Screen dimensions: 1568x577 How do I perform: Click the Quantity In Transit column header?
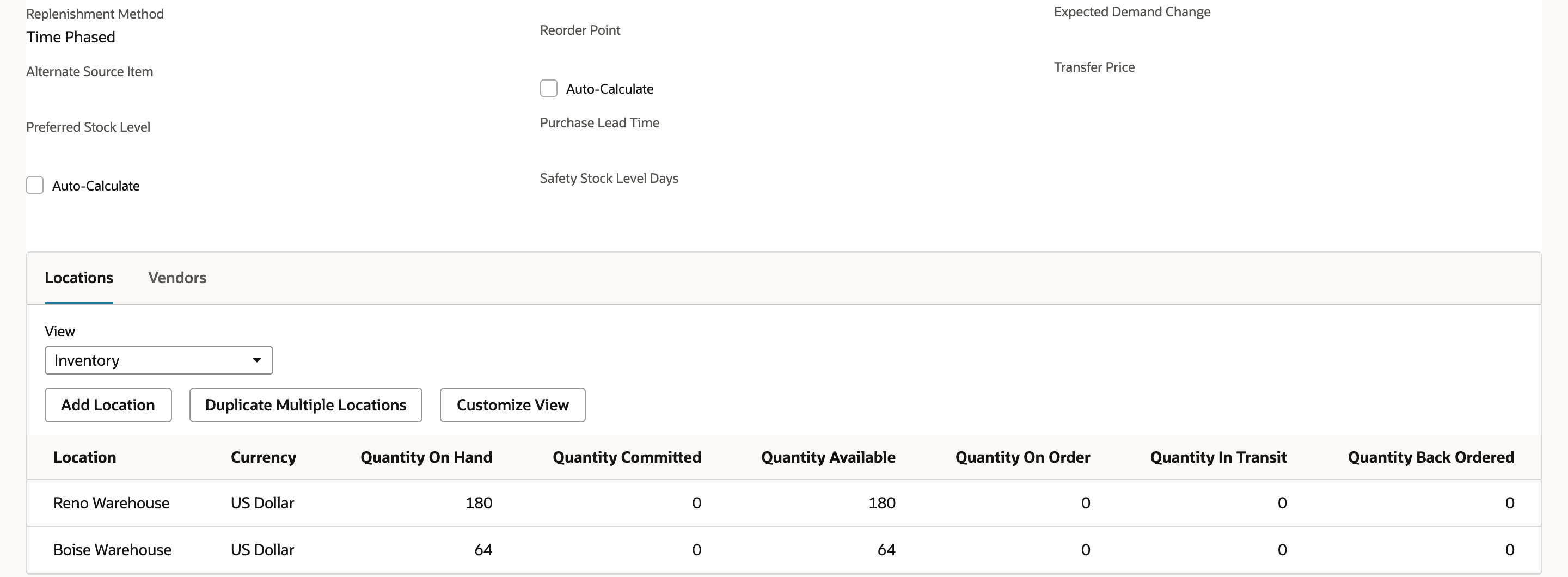[1218, 457]
